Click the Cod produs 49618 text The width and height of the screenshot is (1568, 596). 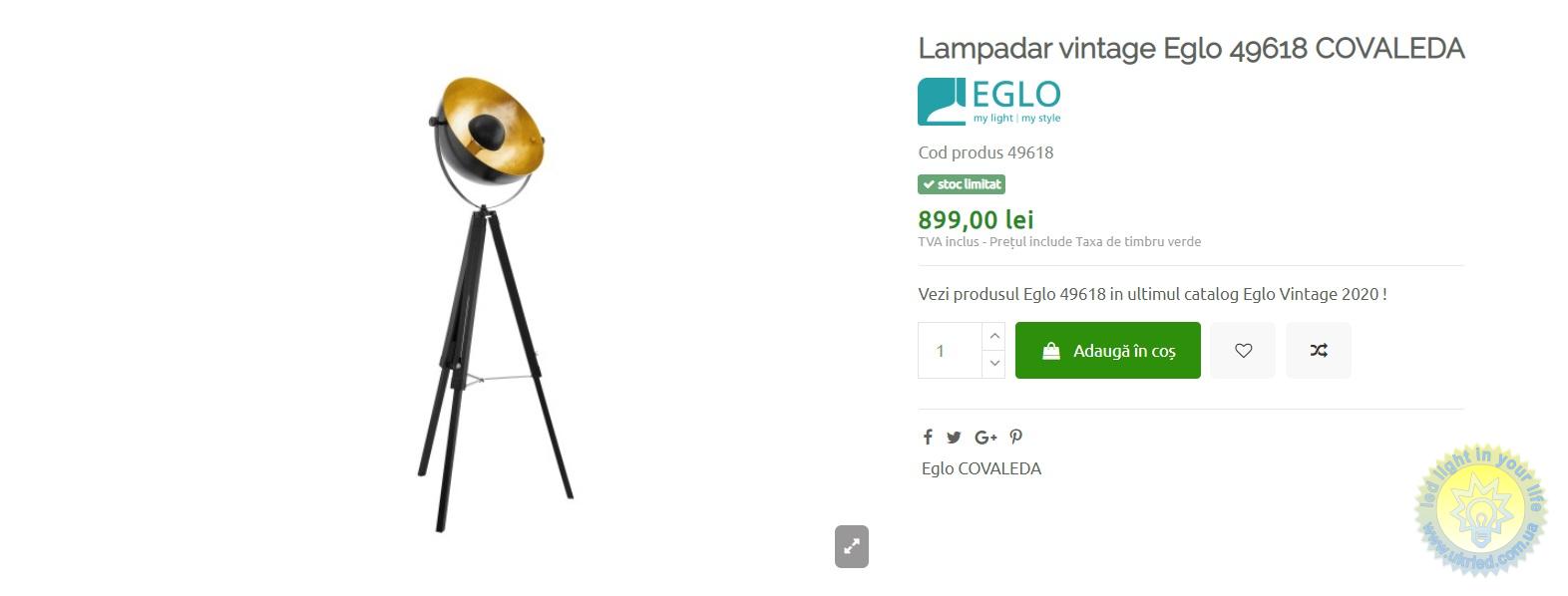click(985, 152)
